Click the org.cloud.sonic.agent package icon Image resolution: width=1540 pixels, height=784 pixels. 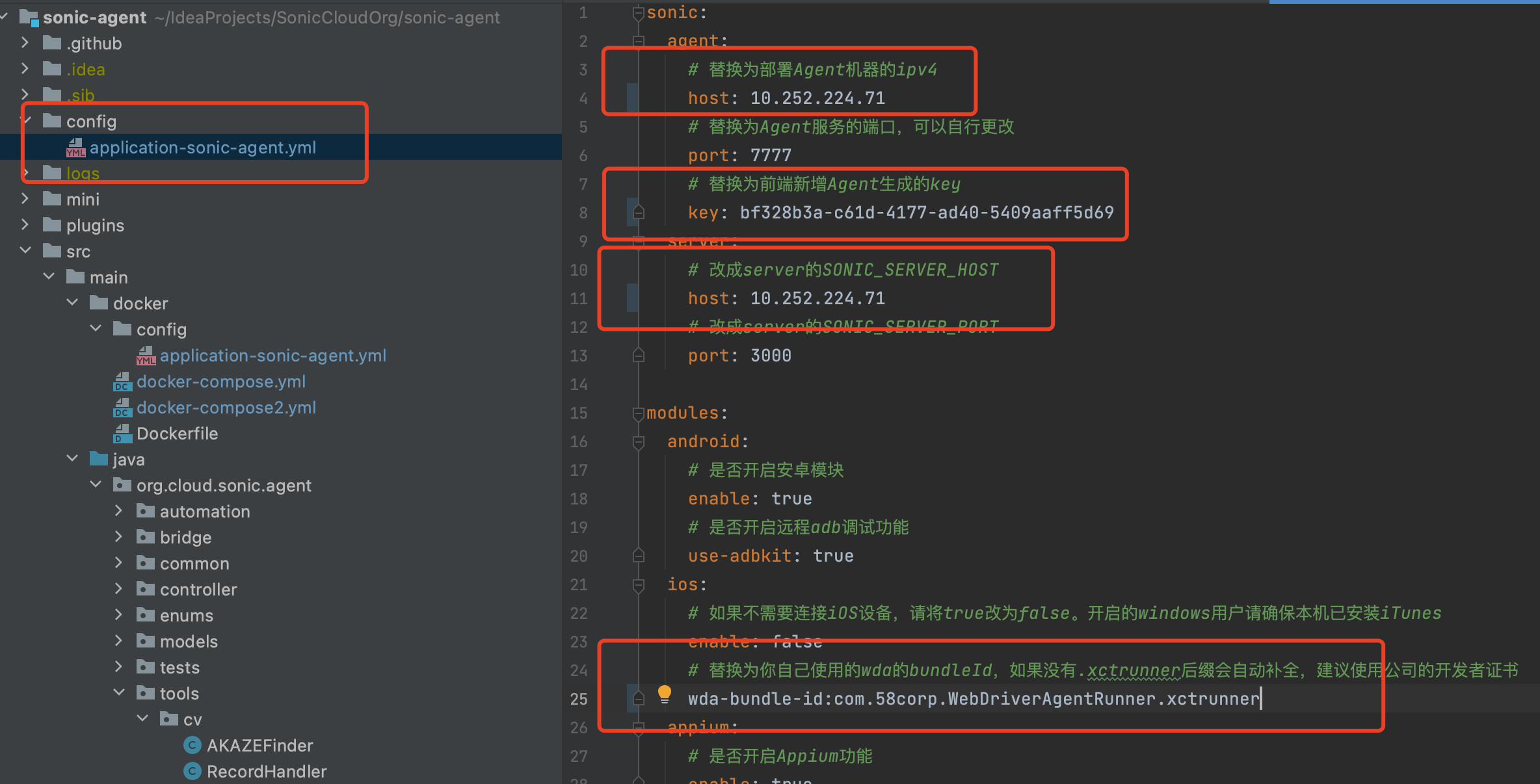pyautogui.click(x=122, y=486)
